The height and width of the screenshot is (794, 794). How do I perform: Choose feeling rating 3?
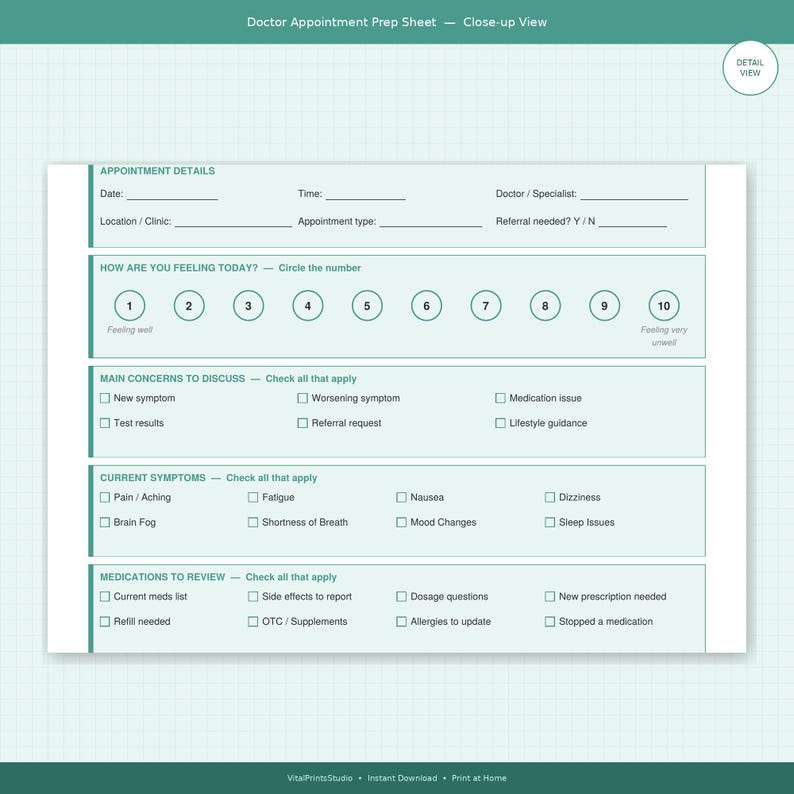click(x=248, y=306)
